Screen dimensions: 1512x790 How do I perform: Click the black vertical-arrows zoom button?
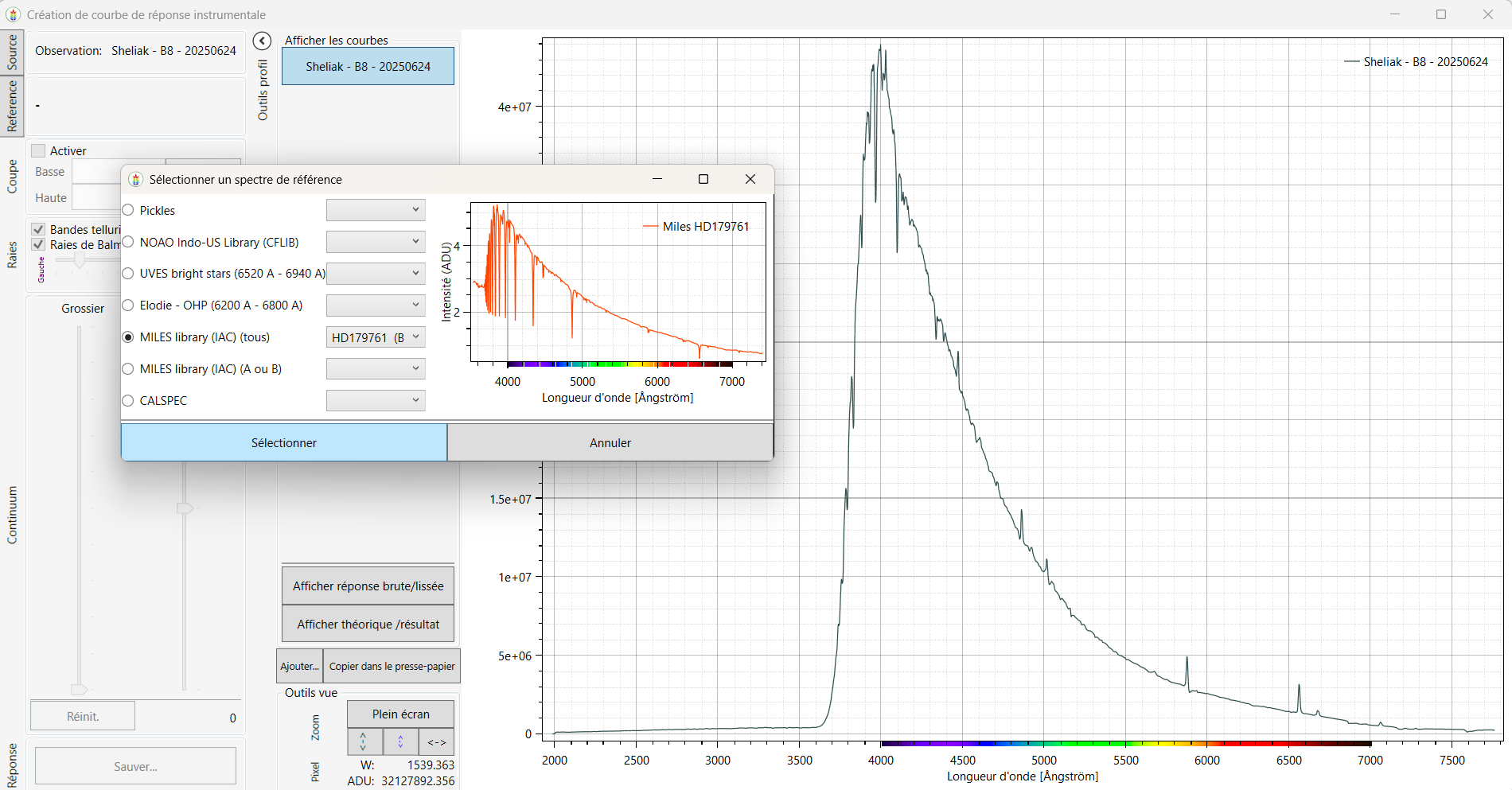click(x=364, y=741)
